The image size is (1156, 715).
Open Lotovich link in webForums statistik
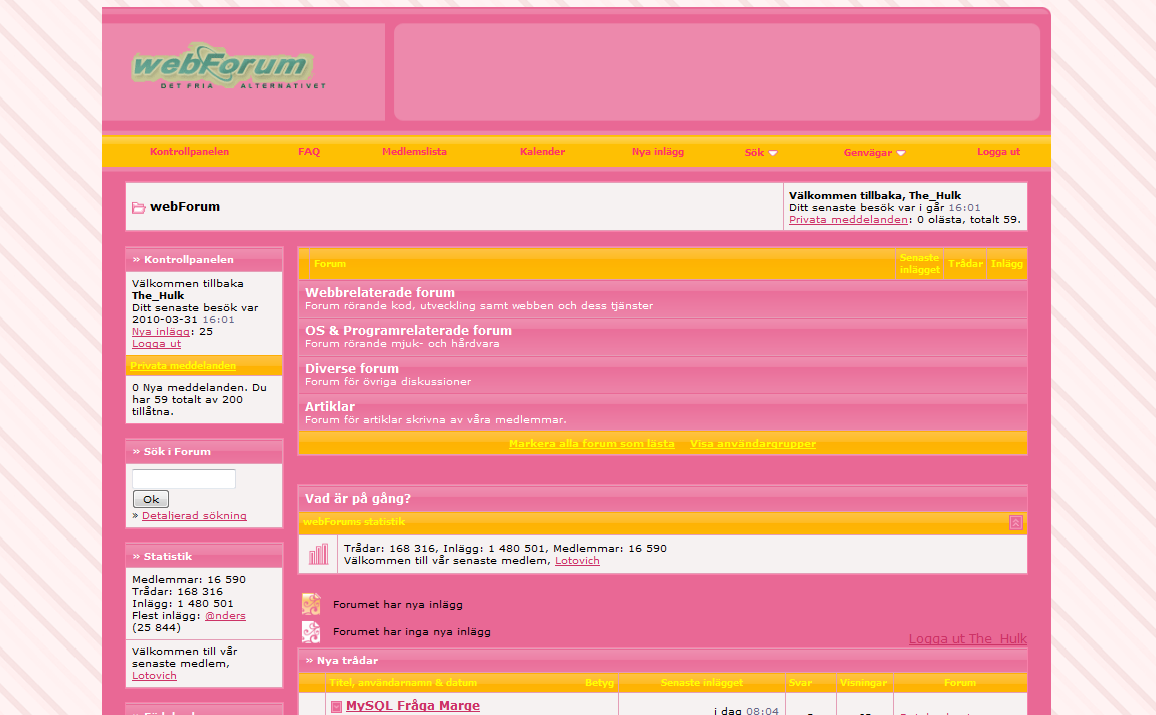click(x=577, y=561)
